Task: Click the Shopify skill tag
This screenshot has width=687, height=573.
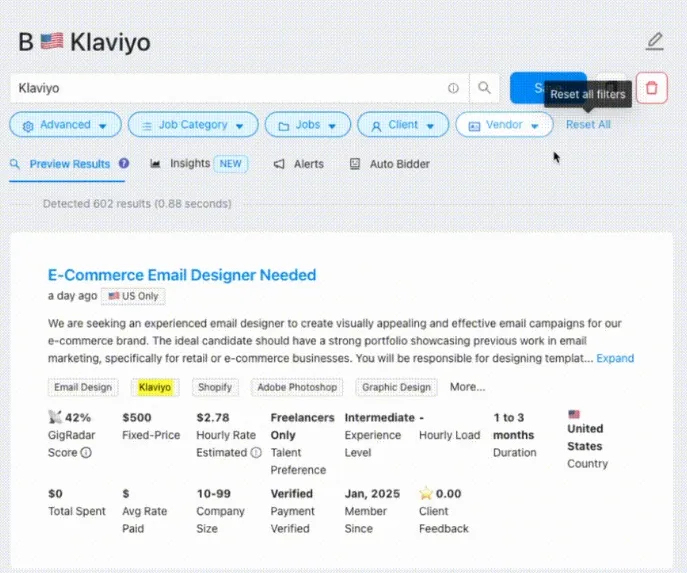Action: click(x=215, y=387)
